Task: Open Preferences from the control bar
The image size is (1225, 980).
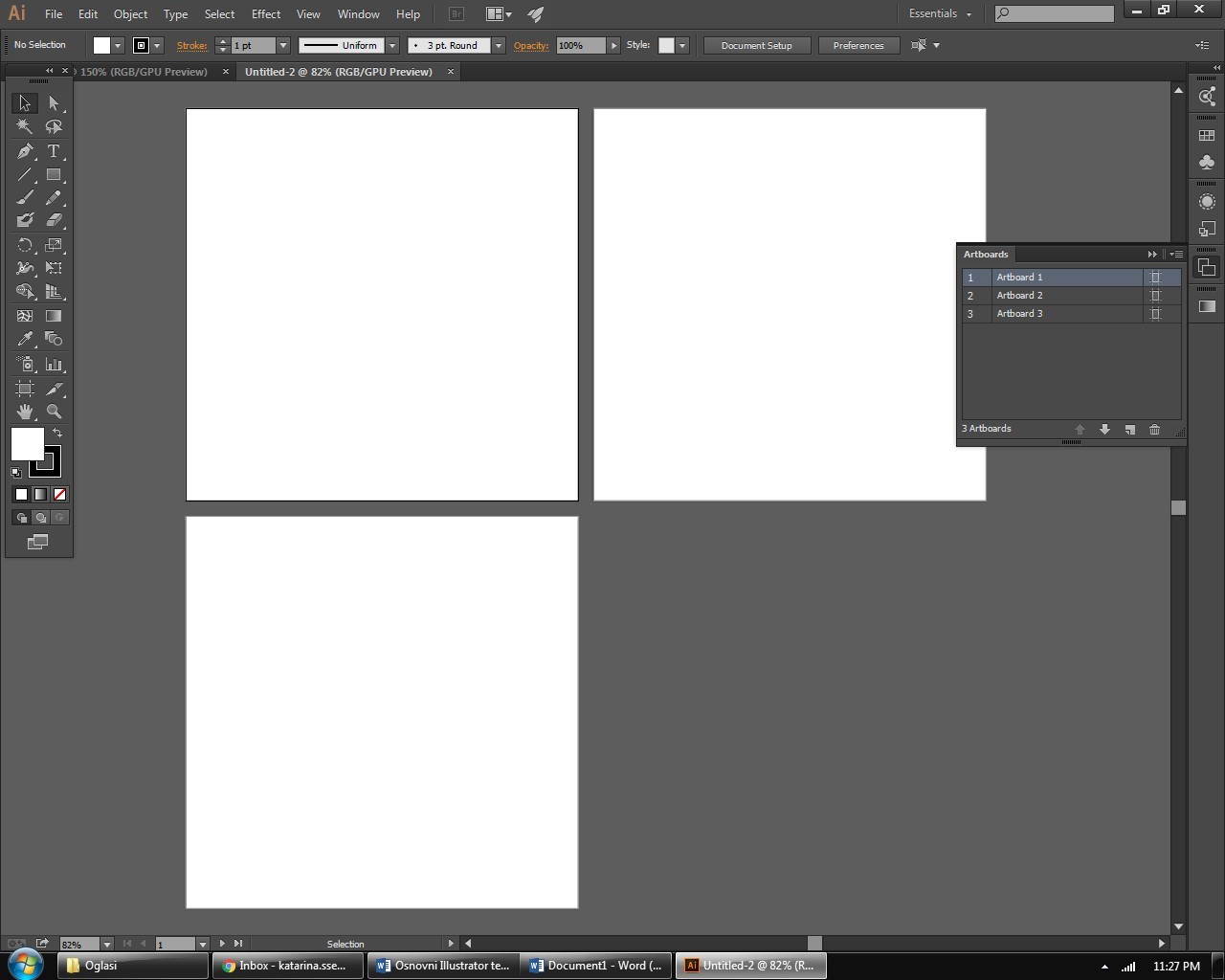Action: tap(857, 45)
